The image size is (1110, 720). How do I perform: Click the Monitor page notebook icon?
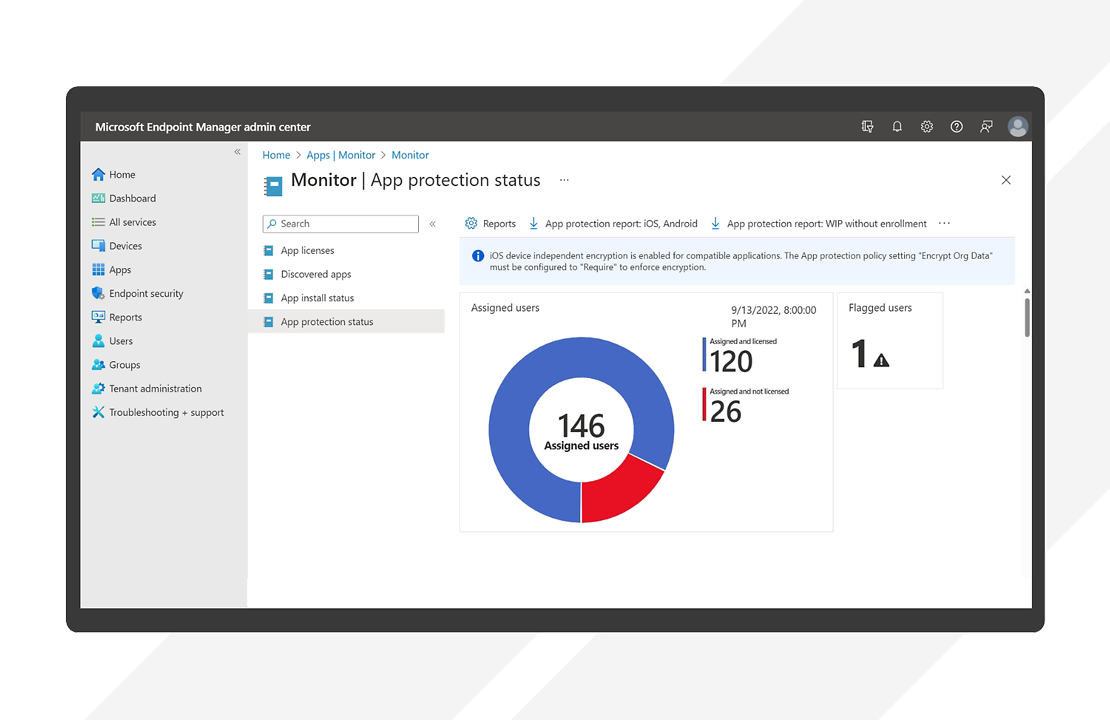click(x=273, y=185)
